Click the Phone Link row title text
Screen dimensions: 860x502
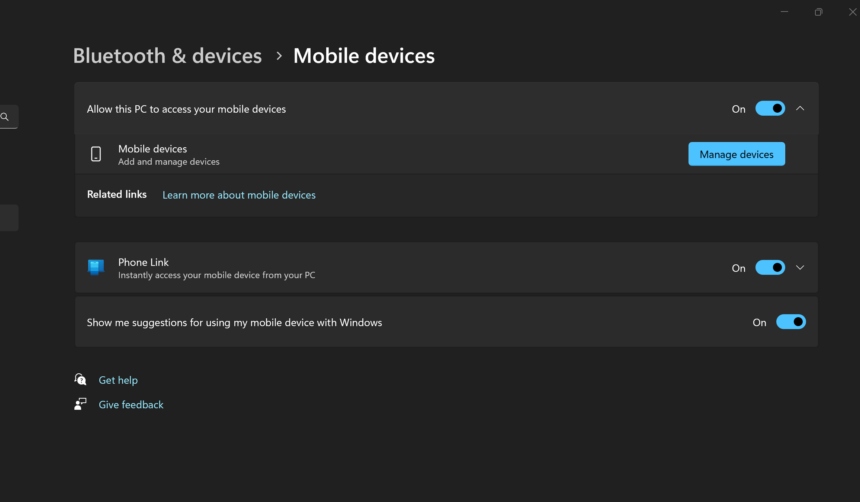[143, 262]
